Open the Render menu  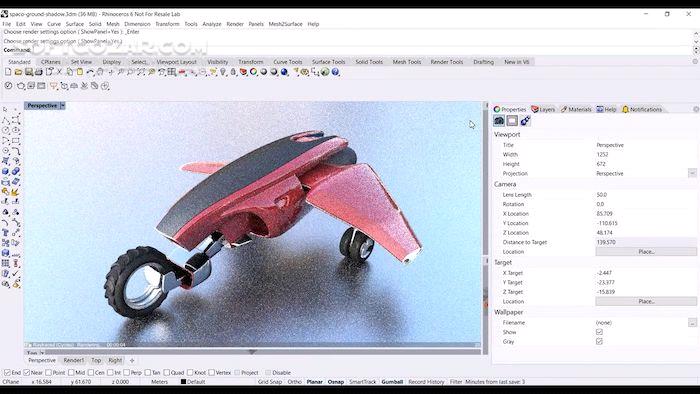[235, 24]
